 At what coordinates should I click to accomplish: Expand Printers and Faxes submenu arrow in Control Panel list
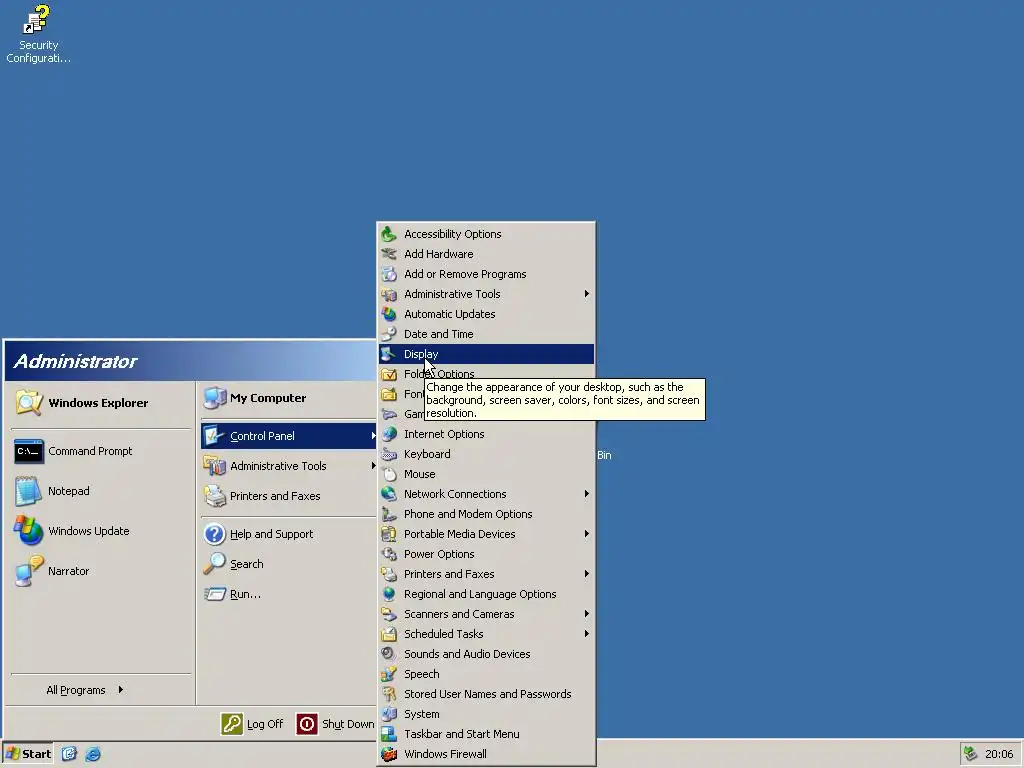[586, 574]
